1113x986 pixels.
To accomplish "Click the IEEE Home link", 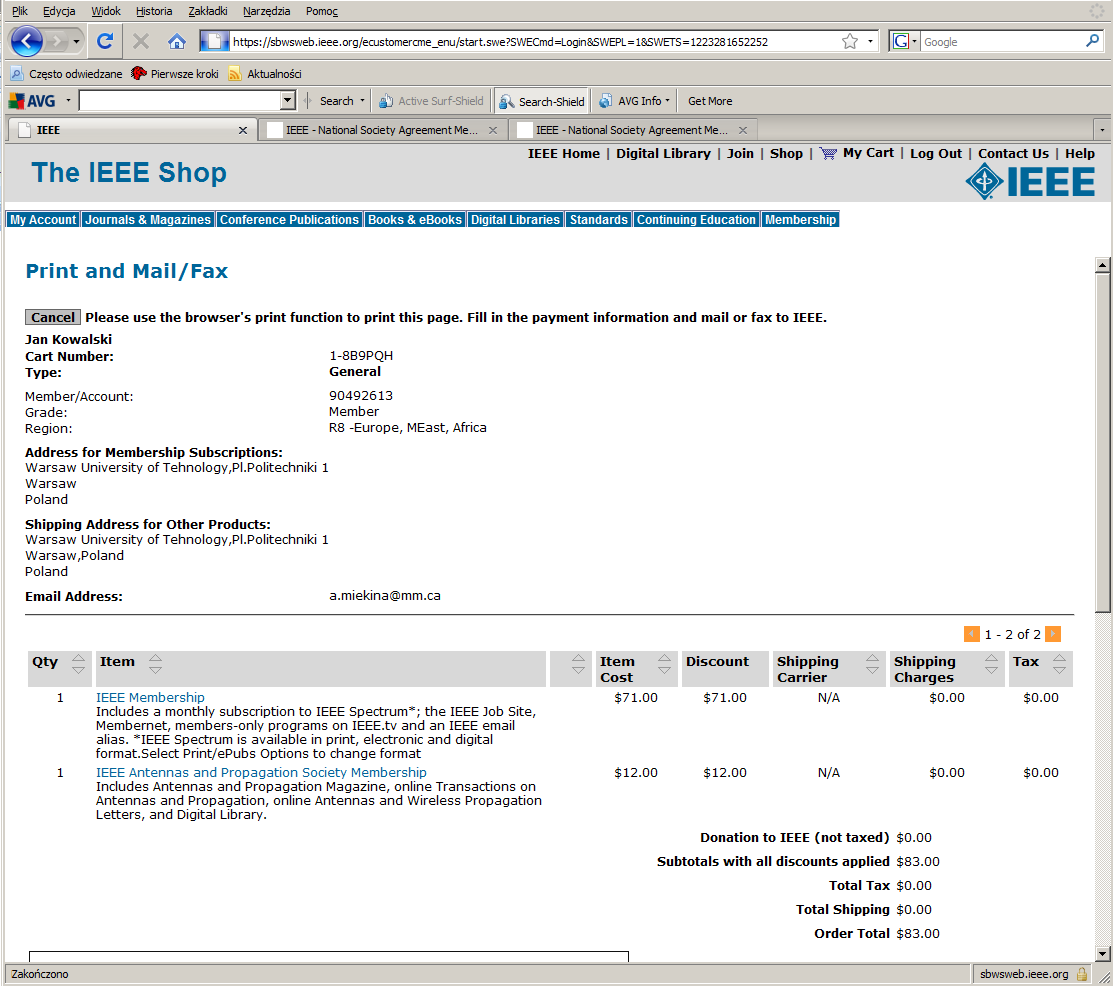I will (x=564, y=153).
